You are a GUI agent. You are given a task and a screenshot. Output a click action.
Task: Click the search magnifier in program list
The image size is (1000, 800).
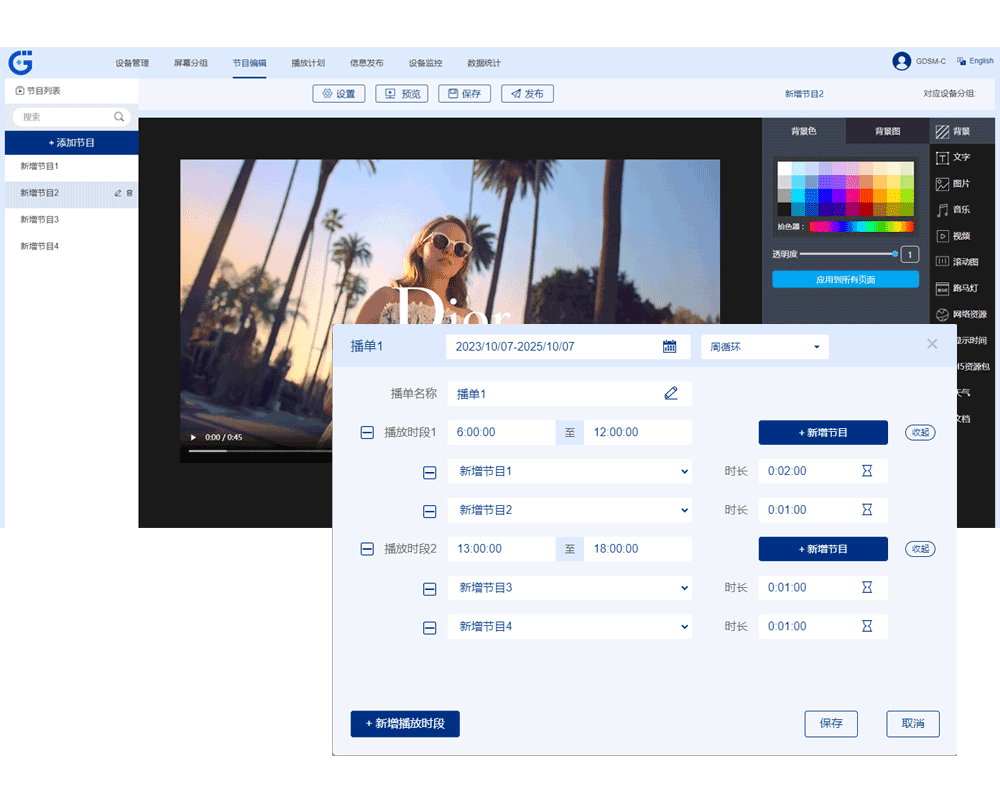point(120,117)
